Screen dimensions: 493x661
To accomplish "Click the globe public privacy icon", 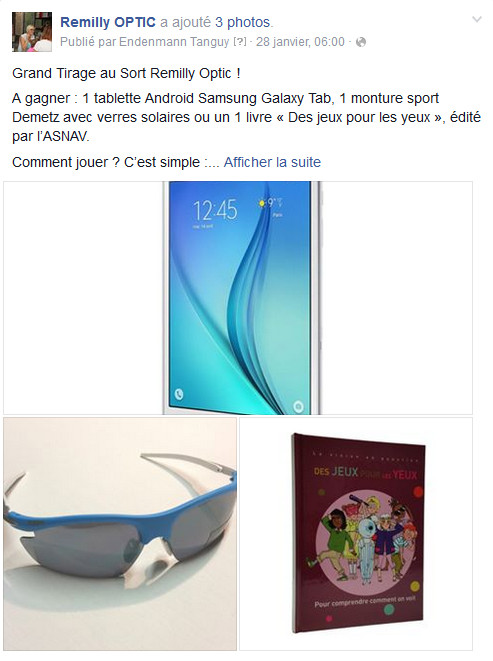I will pyautogui.click(x=361, y=42).
